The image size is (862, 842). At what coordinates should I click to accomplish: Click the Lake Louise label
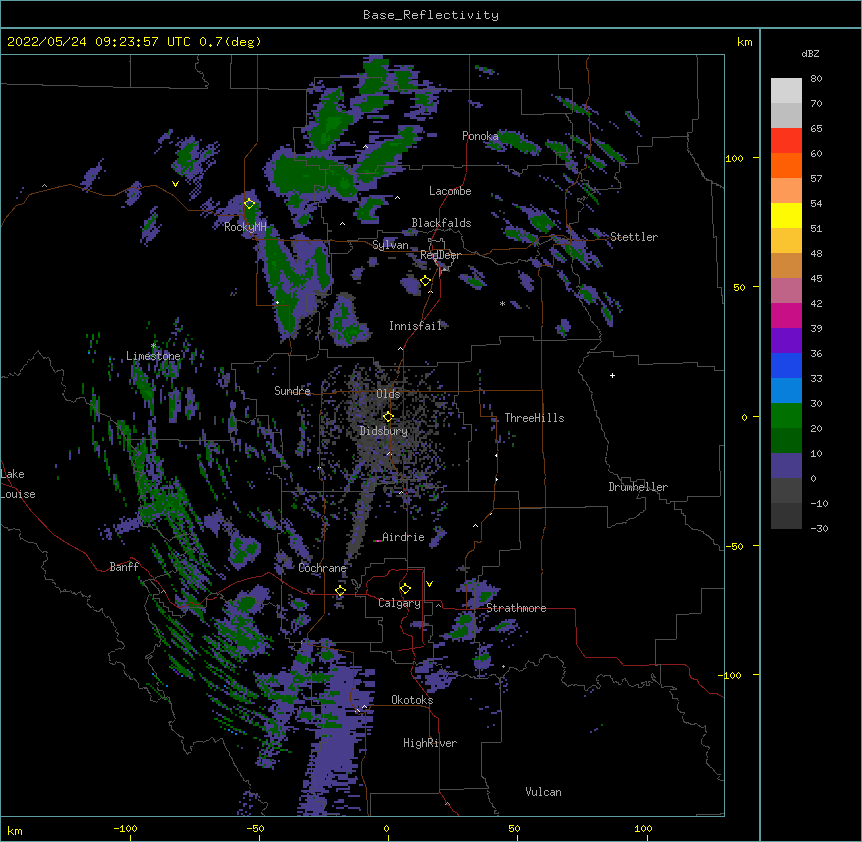18,484
